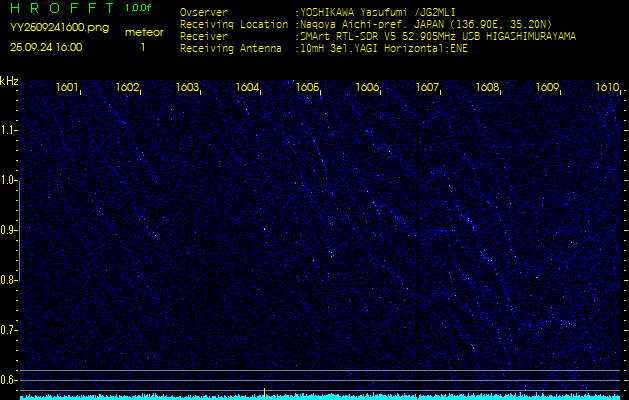629x400 pixels.
Task: Click the HROFFT title text
Action: click(x=63, y=8)
